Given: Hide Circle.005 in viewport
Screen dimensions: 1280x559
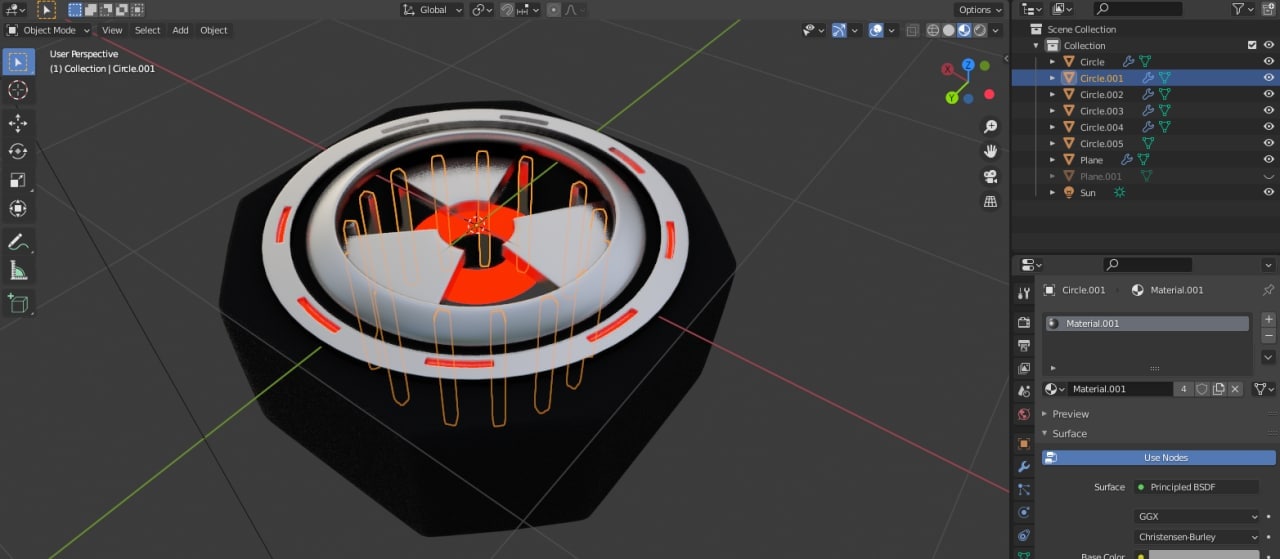Looking at the screenshot, I should tap(1268, 143).
